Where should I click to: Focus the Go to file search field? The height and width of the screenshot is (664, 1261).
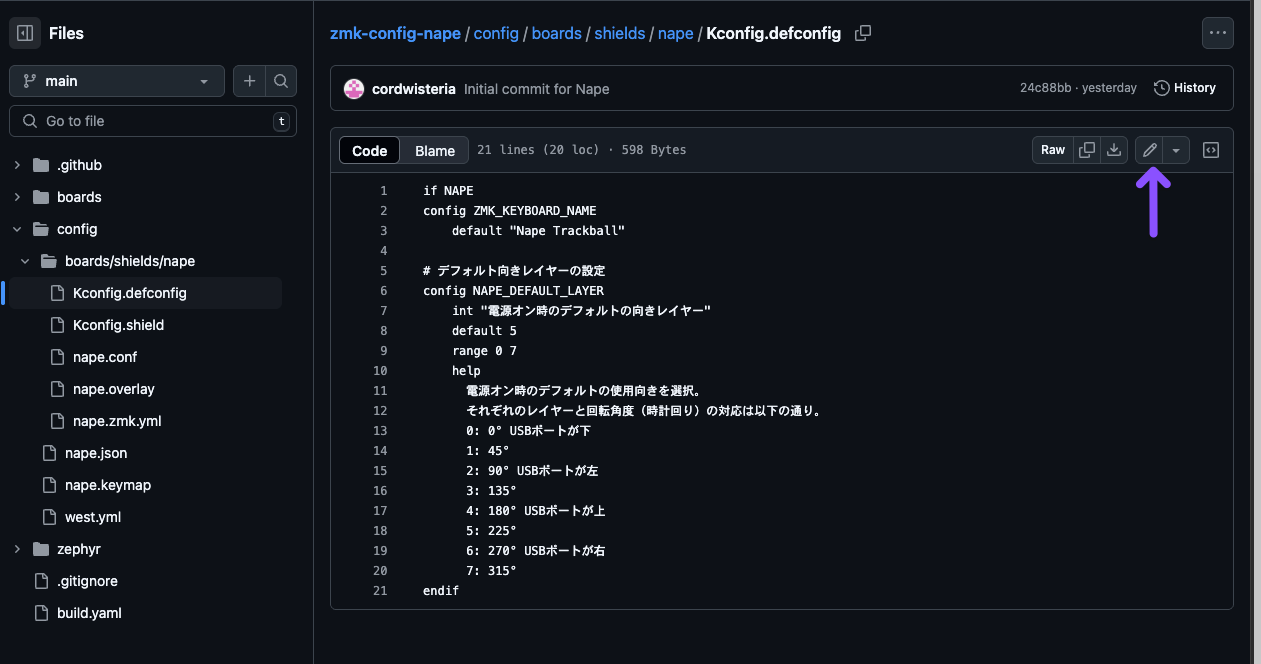click(x=153, y=121)
